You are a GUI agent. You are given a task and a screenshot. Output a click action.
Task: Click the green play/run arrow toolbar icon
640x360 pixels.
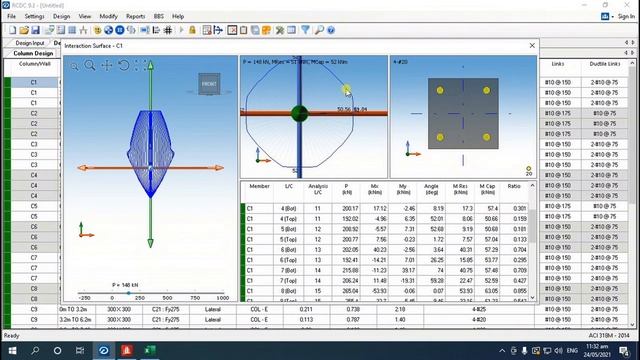[182, 30]
